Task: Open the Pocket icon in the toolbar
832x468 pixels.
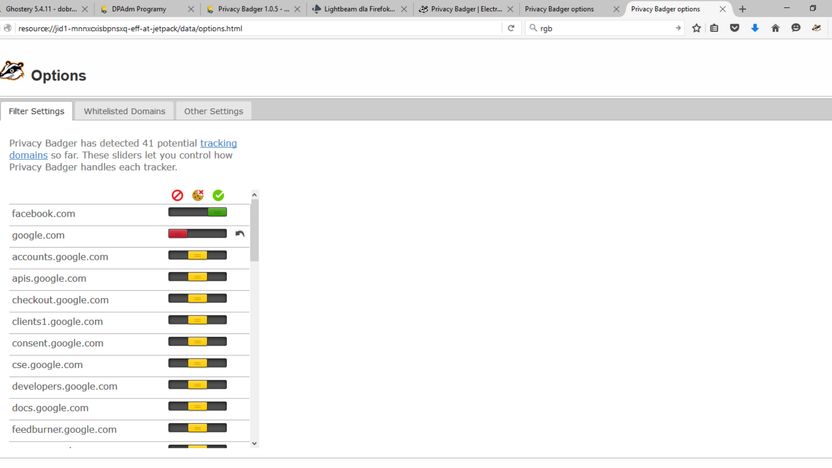Action: tap(734, 28)
